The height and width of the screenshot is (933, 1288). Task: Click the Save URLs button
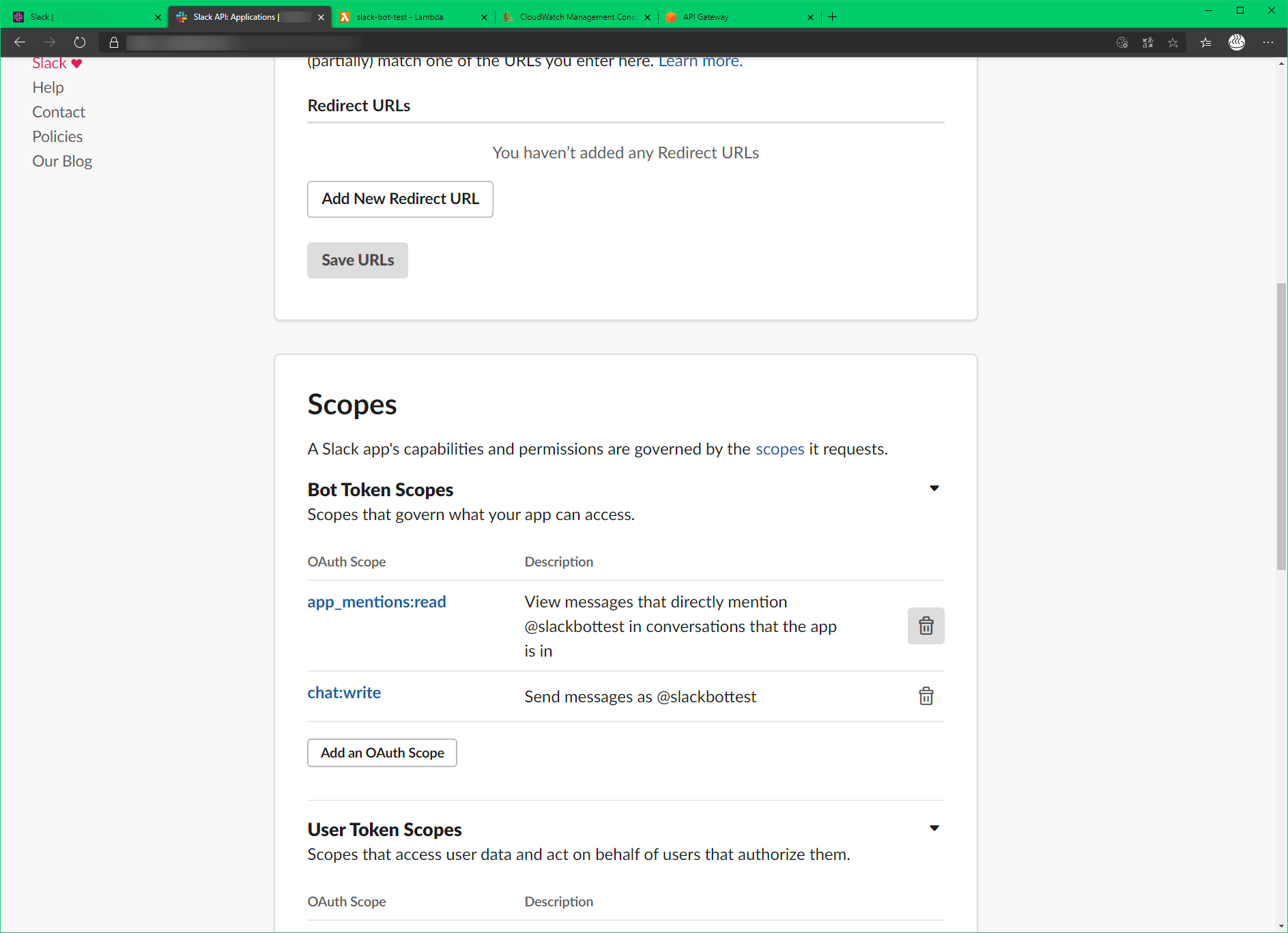click(x=357, y=260)
